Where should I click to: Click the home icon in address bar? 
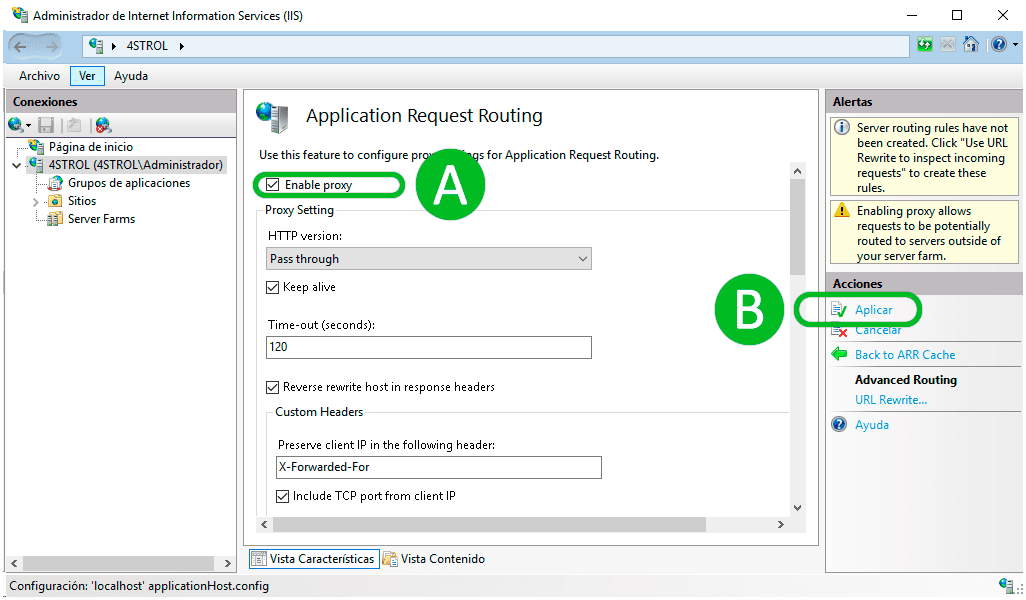click(x=971, y=44)
